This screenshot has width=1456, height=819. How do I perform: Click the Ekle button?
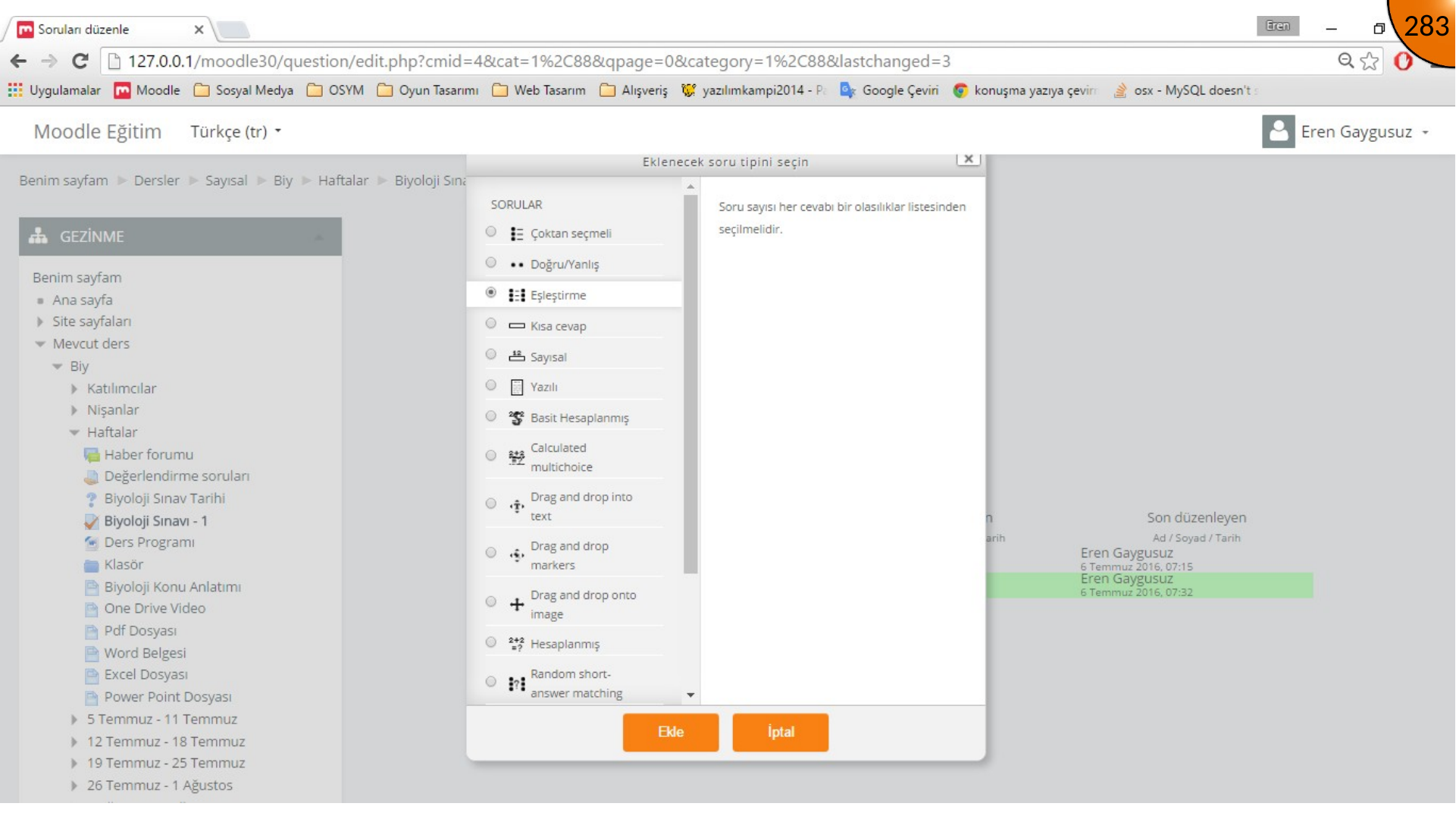pyautogui.click(x=671, y=733)
